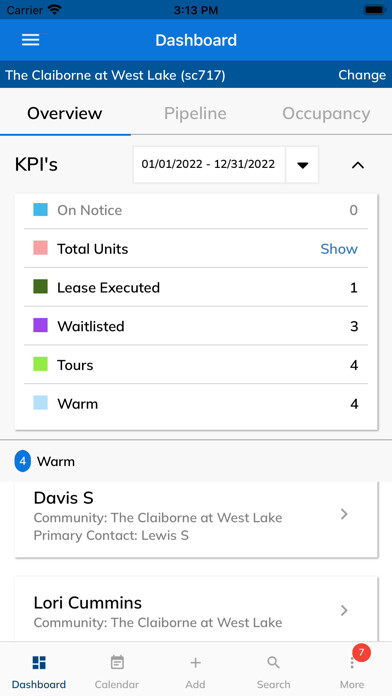Change the selected community

[362, 75]
